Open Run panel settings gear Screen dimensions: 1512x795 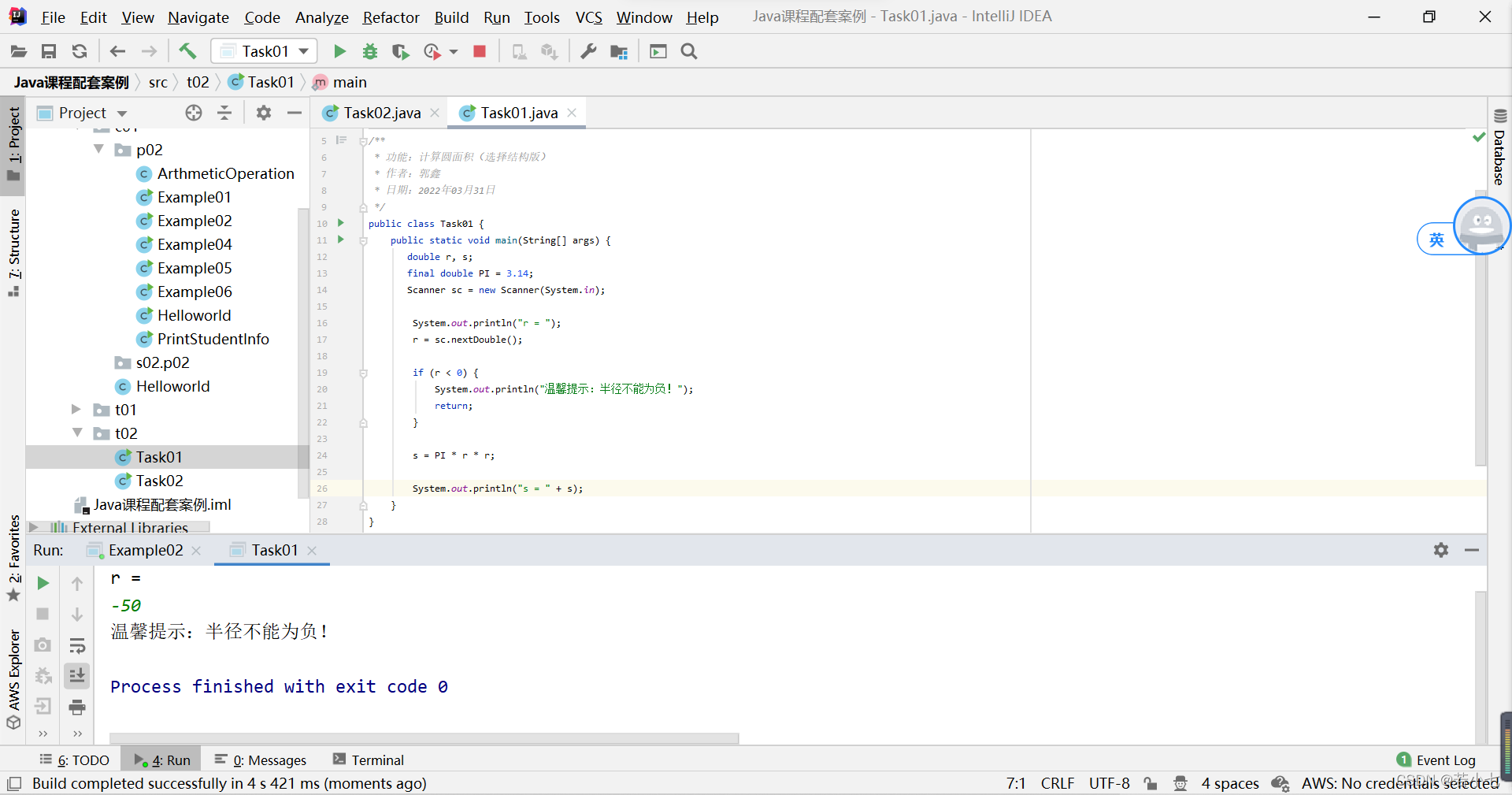pos(1441,550)
